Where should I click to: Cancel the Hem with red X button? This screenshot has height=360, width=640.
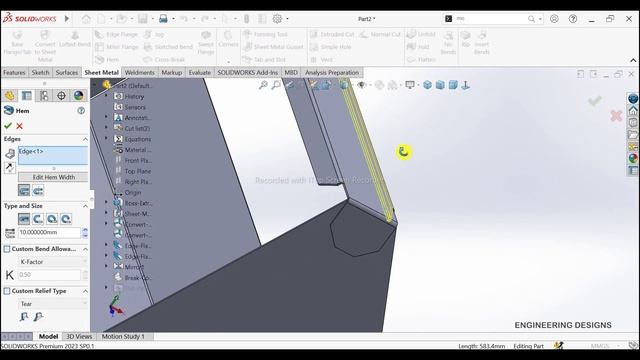point(19,126)
